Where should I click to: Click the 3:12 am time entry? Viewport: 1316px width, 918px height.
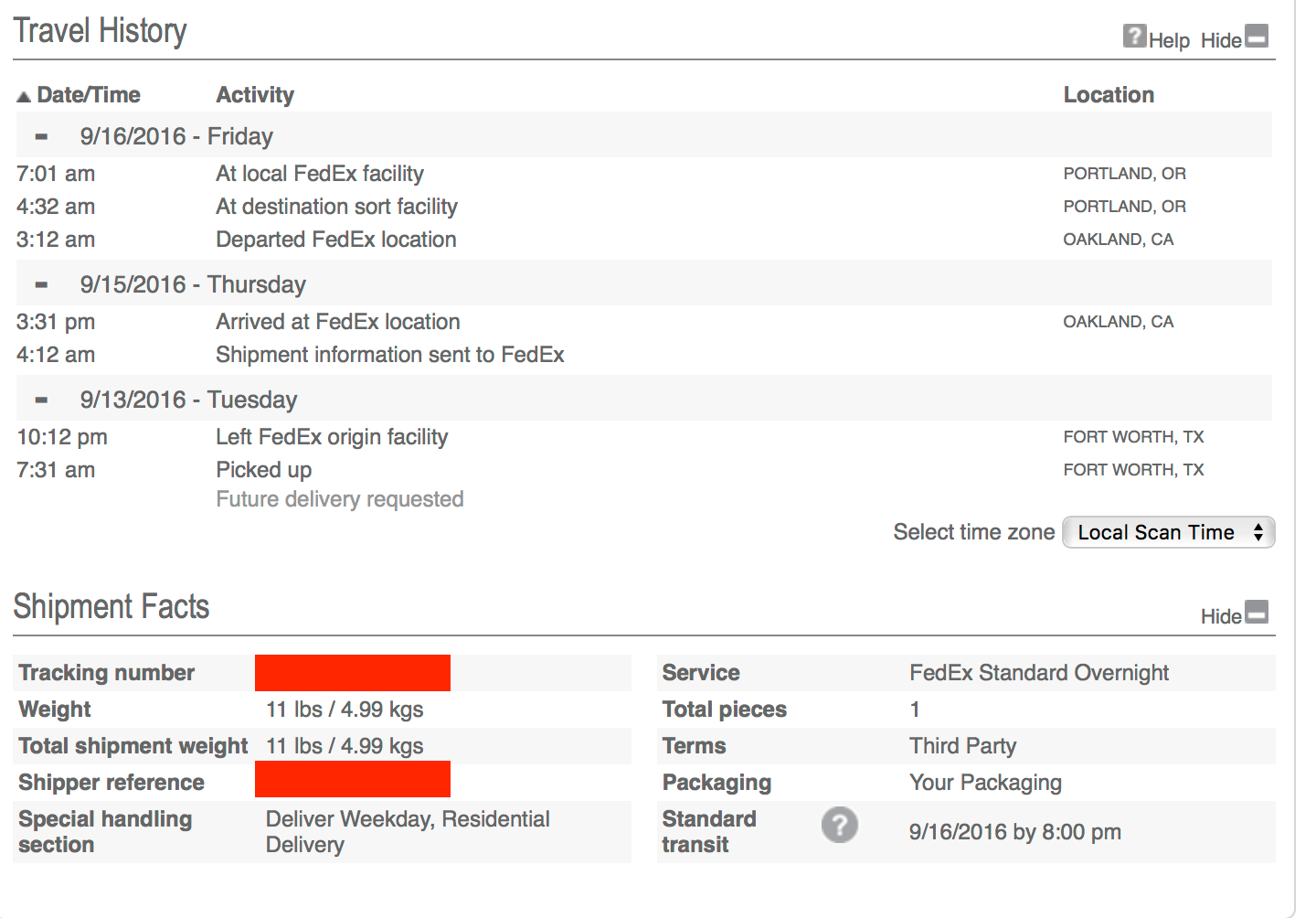click(56, 240)
